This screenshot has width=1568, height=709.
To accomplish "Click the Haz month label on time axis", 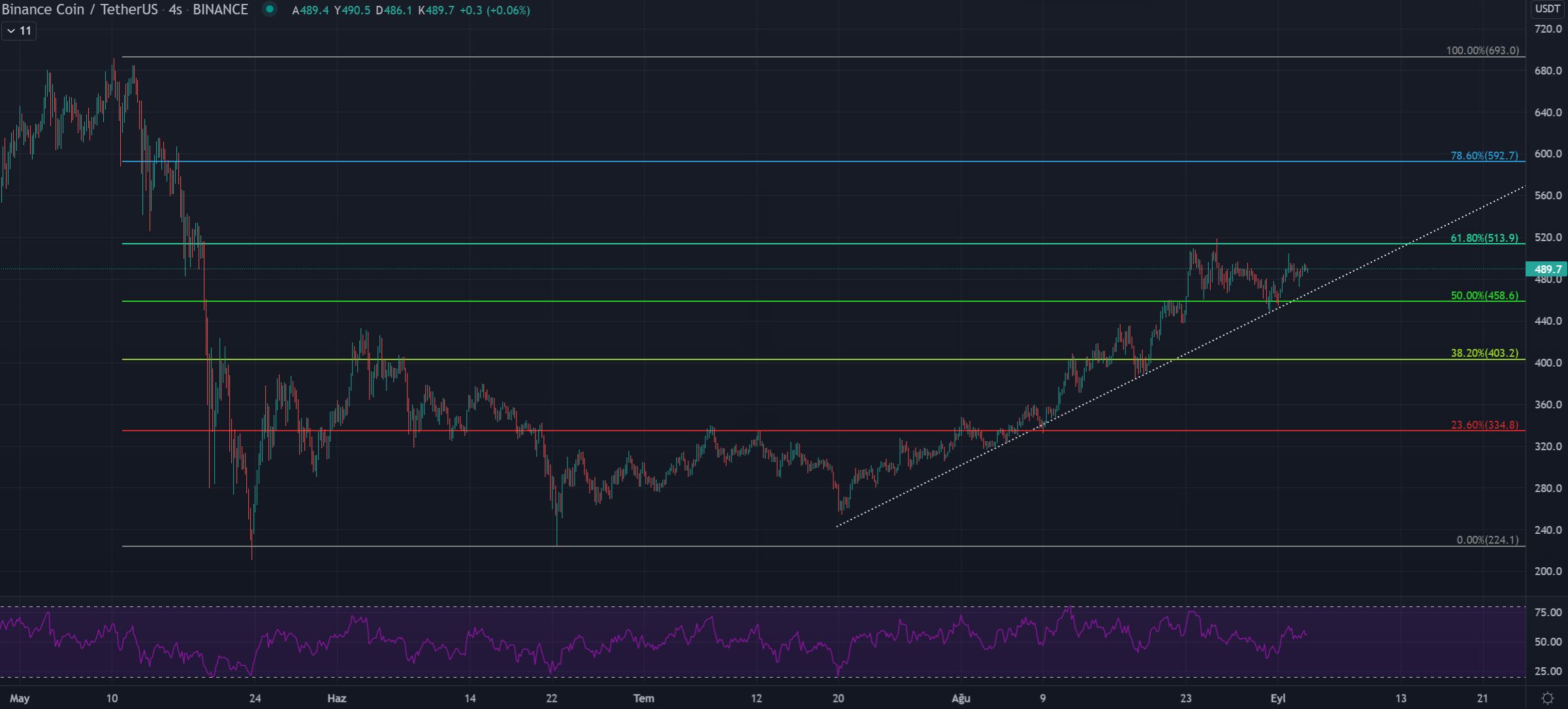I will coord(336,698).
